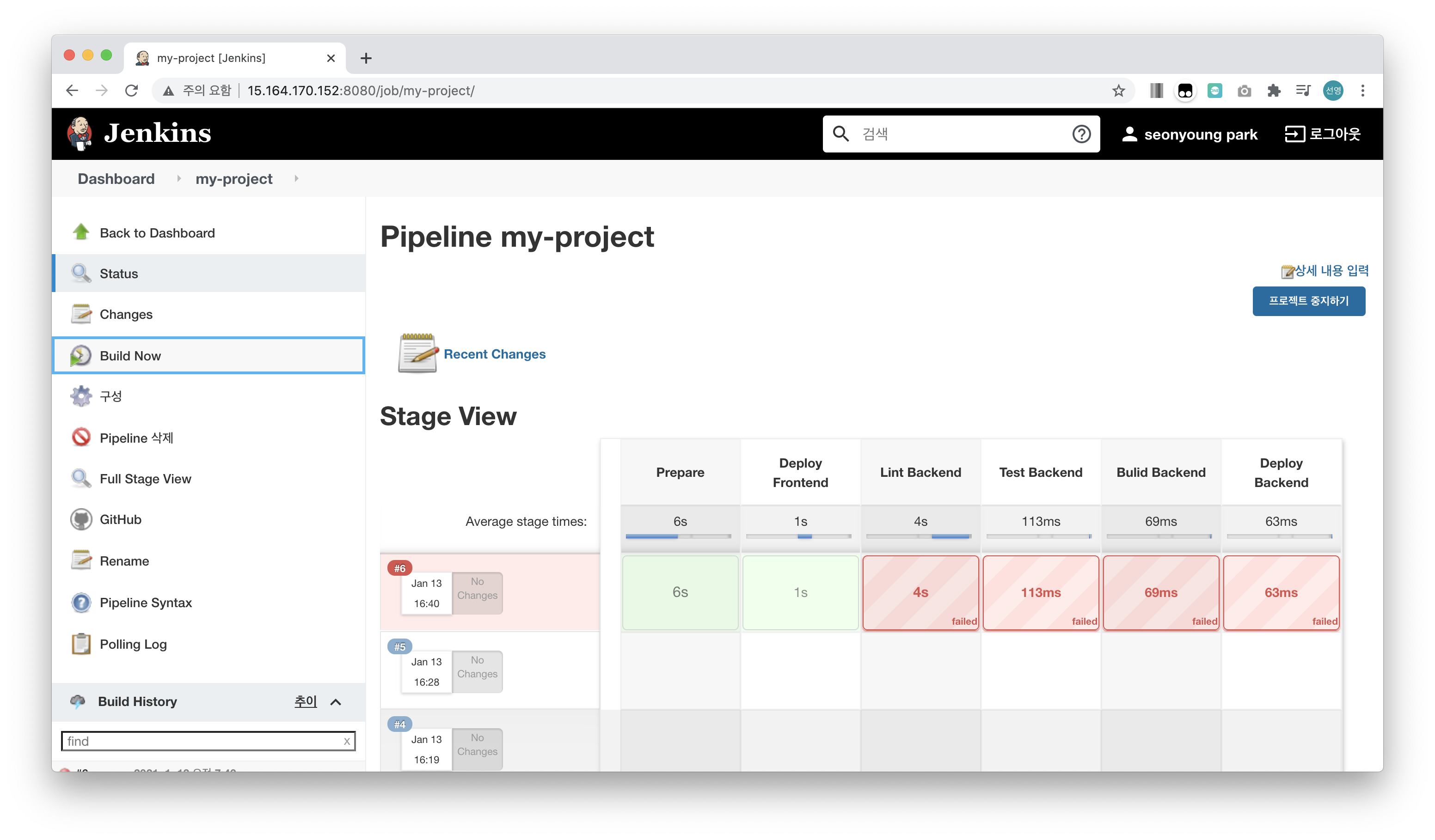Collapse the Build History panel

[336, 702]
